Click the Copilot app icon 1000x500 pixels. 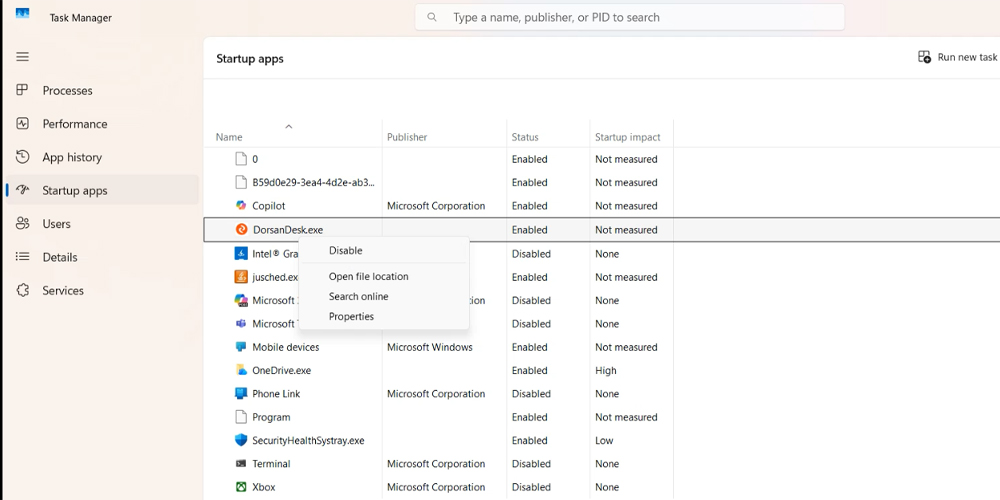240,206
